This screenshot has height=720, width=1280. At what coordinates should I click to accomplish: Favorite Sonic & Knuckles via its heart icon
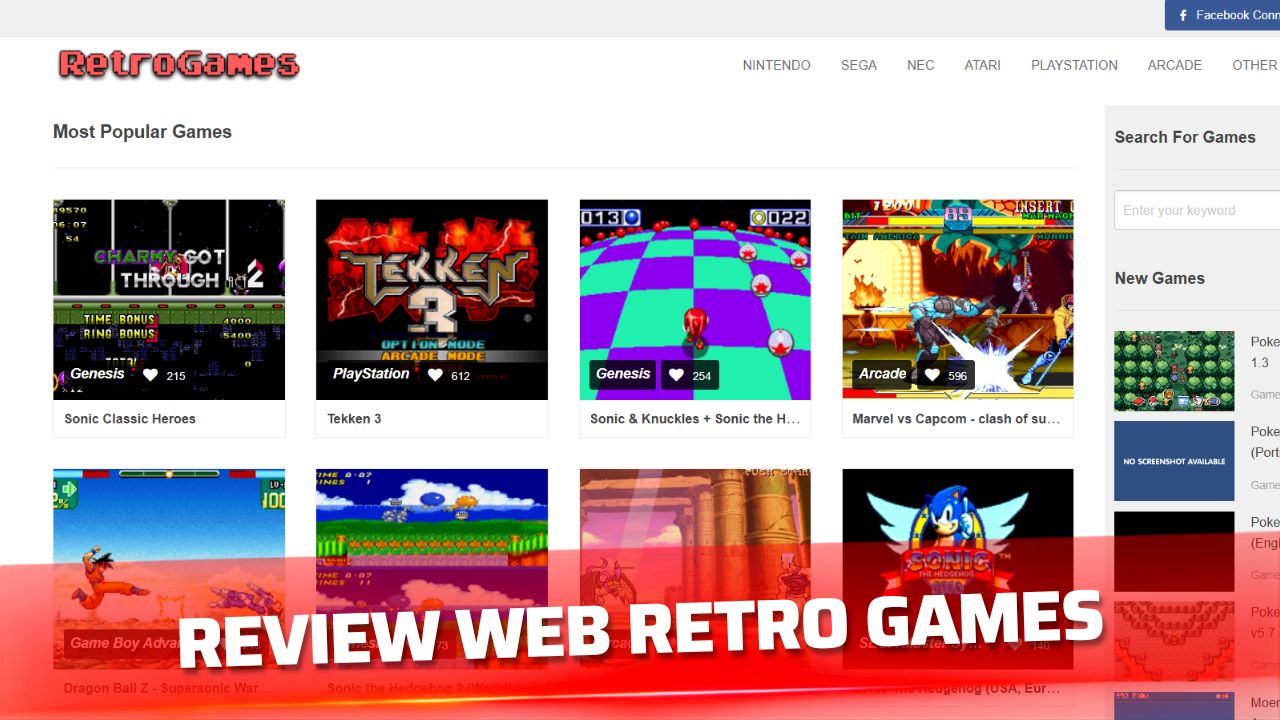(676, 375)
